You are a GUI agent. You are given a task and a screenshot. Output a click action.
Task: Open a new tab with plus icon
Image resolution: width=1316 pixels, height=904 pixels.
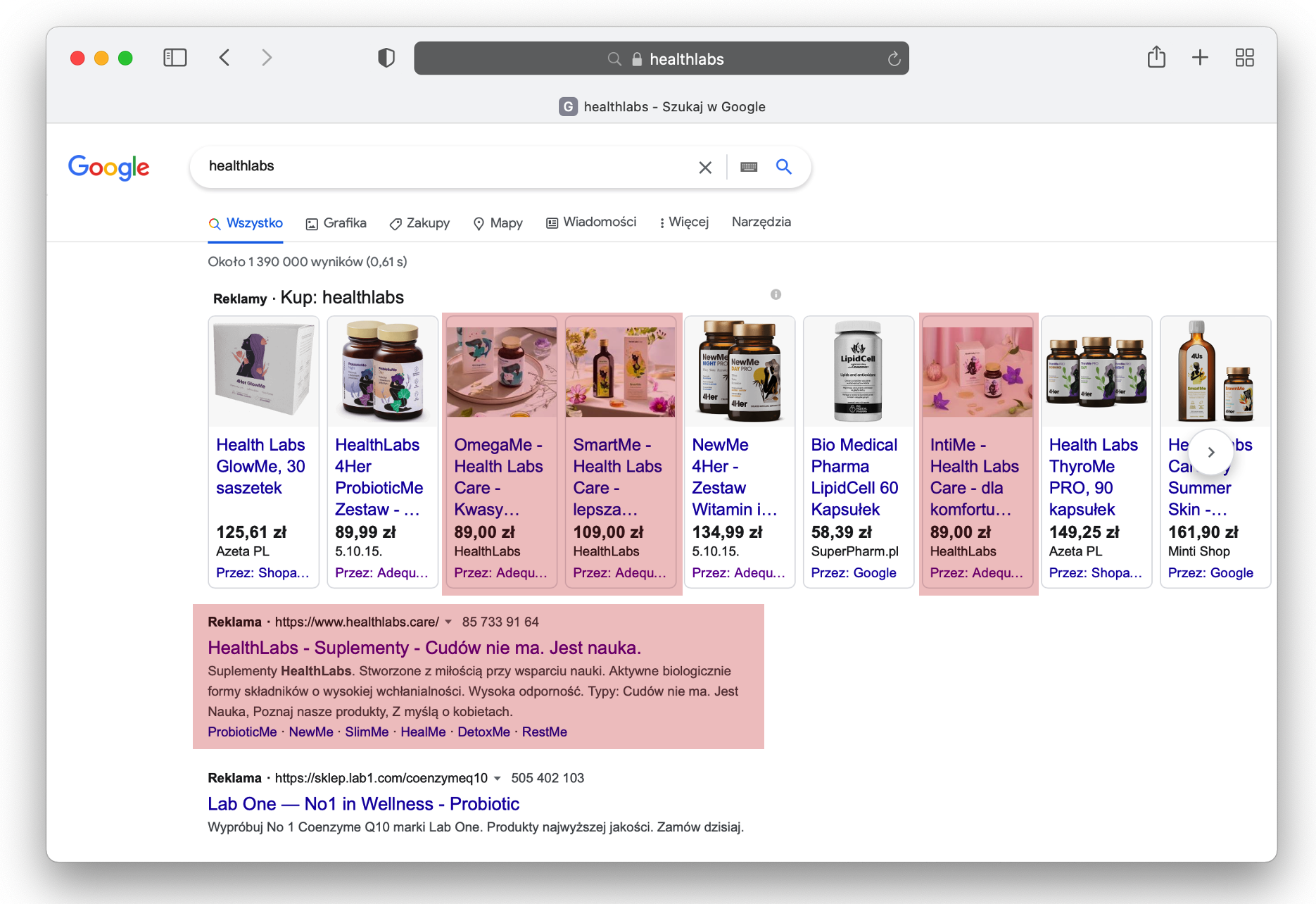click(1200, 58)
